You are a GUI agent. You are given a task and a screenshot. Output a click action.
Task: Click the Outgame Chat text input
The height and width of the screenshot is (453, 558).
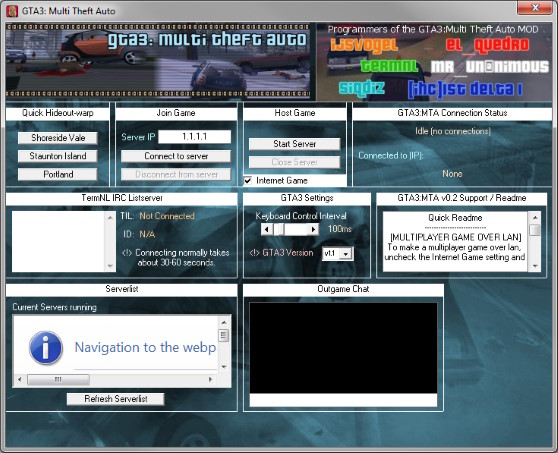343,400
